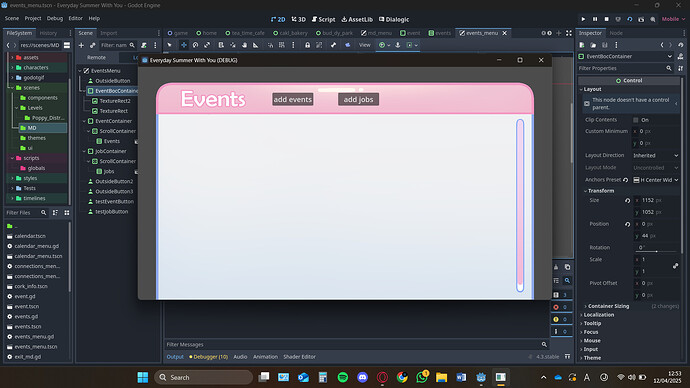This screenshot has width=690, height=388.
Task: Open the View menu button in toolbar
Action: click(364, 45)
